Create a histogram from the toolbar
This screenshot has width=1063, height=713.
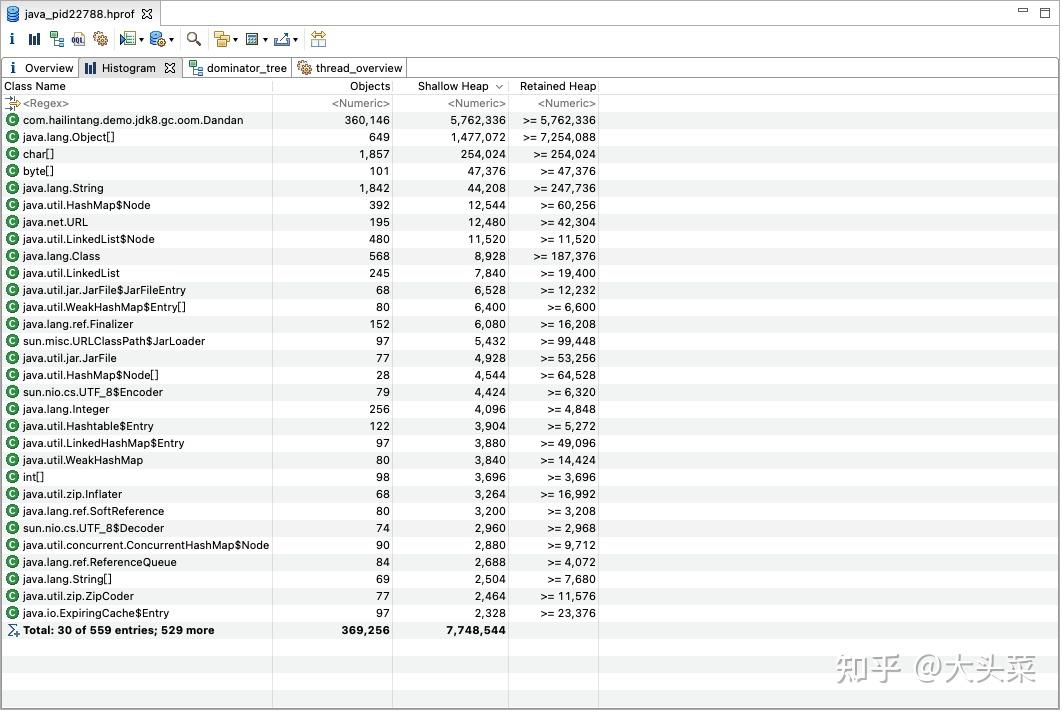tap(34, 39)
